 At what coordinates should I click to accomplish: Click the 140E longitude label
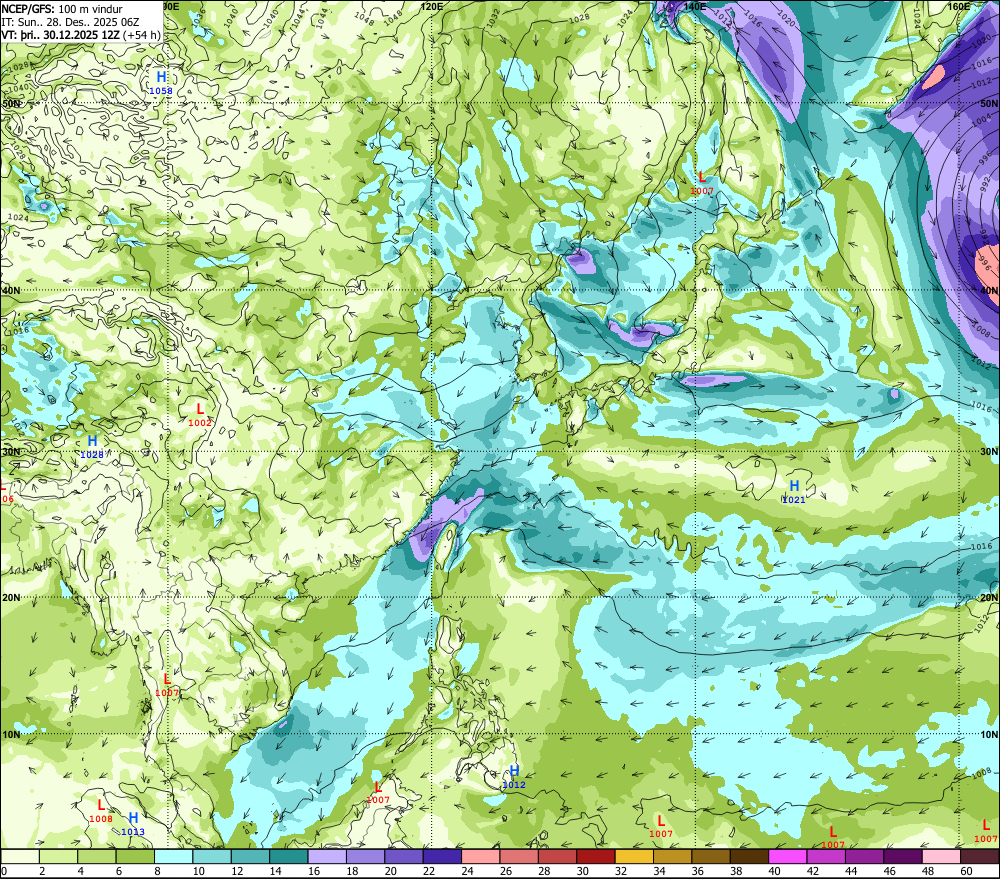[x=695, y=6]
